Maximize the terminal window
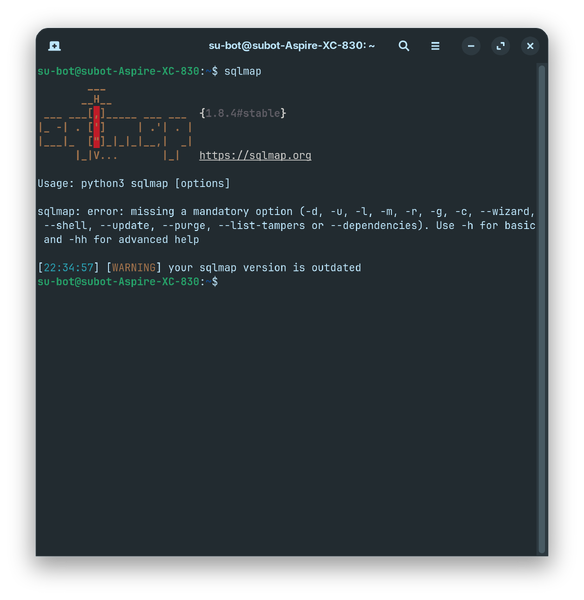This screenshot has width=584, height=600. coord(500,46)
